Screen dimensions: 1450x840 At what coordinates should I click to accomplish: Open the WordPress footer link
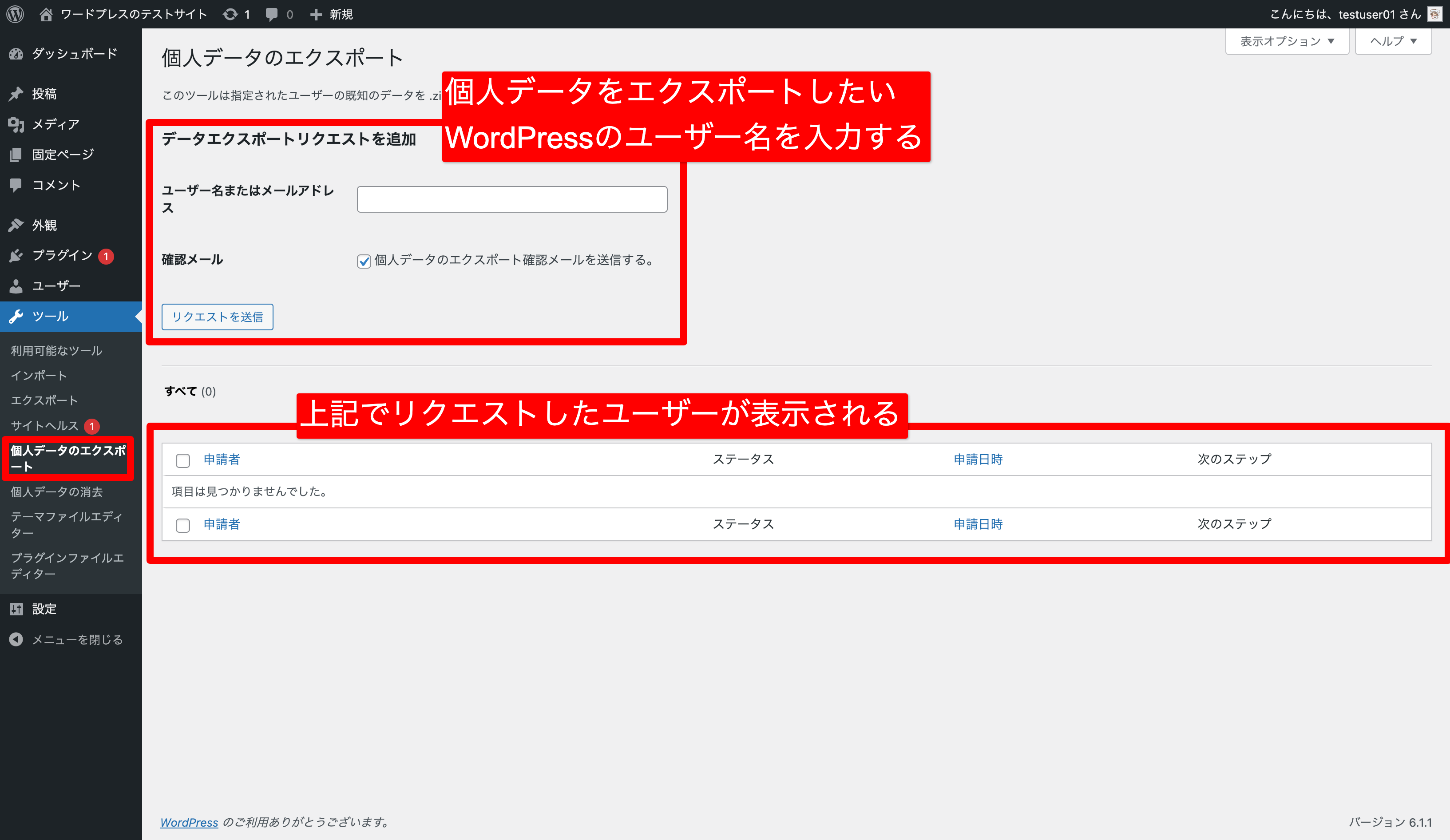click(189, 822)
